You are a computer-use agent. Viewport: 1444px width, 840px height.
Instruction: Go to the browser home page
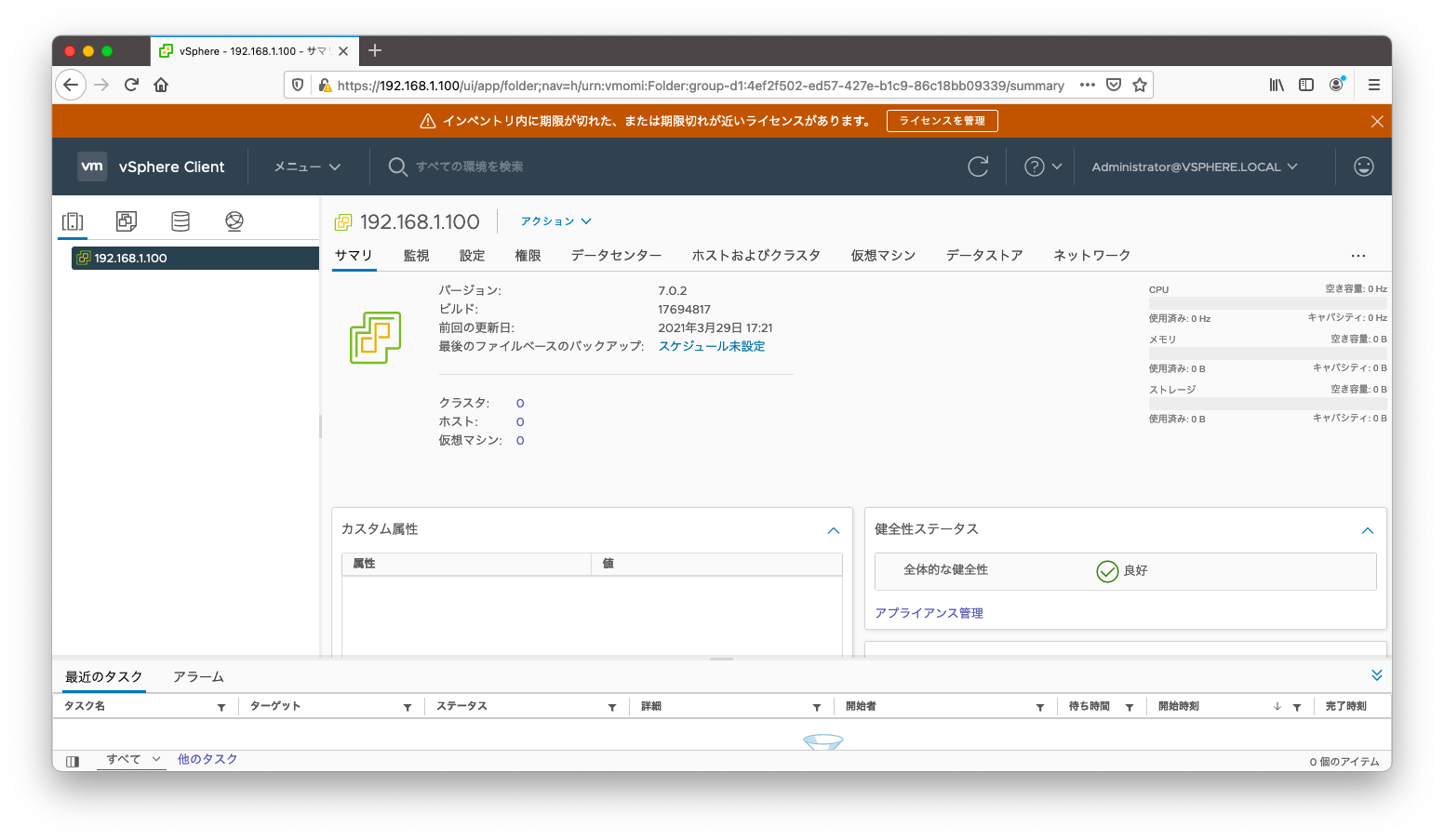[x=161, y=85]
